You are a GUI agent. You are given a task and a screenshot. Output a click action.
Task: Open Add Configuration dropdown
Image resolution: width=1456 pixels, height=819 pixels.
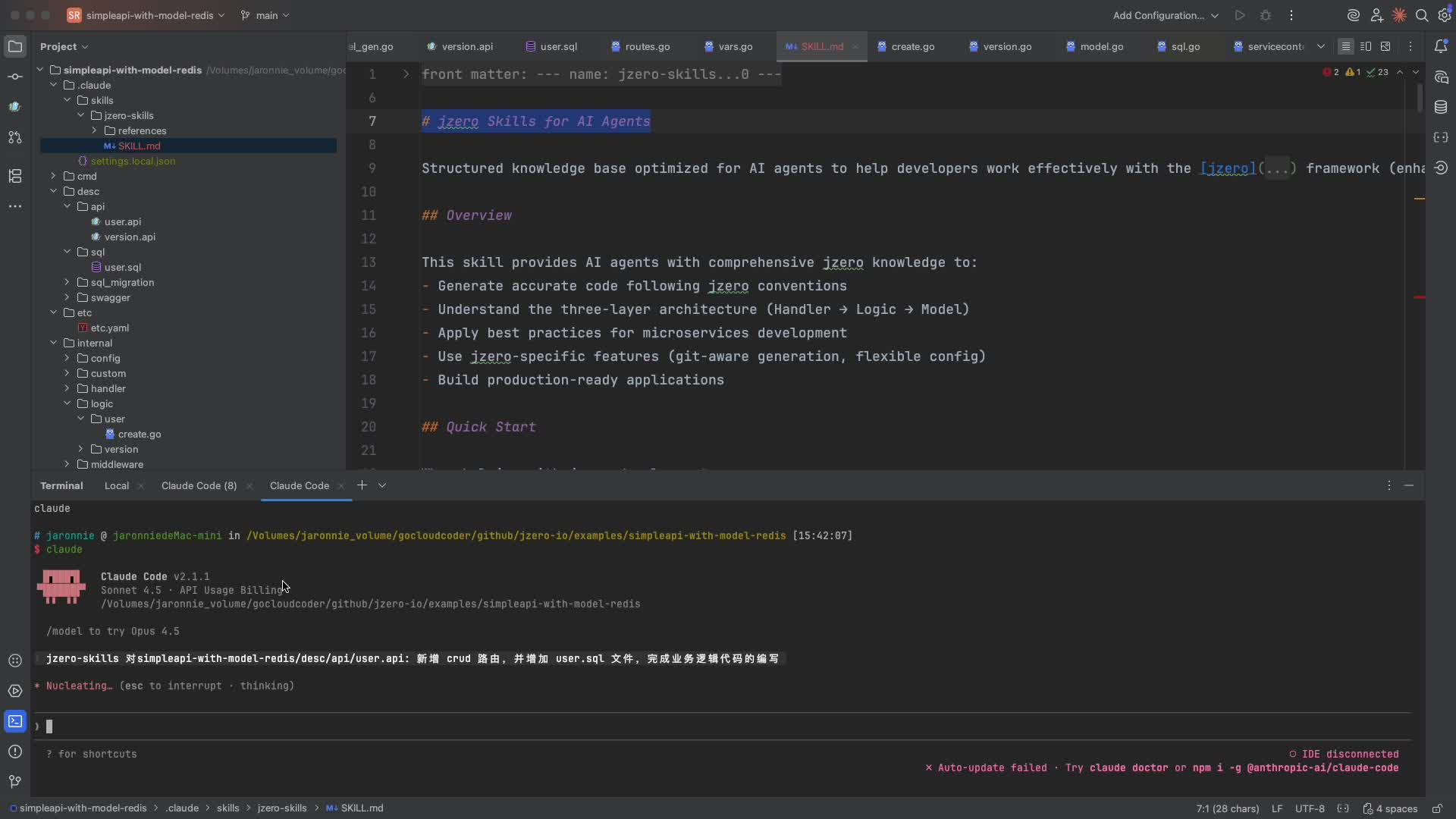(1165, 15)
